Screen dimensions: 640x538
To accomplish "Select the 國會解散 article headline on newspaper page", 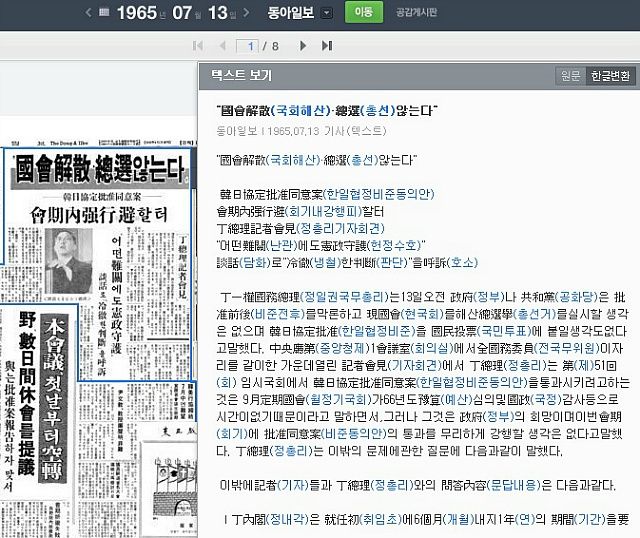I will [100, 169].
